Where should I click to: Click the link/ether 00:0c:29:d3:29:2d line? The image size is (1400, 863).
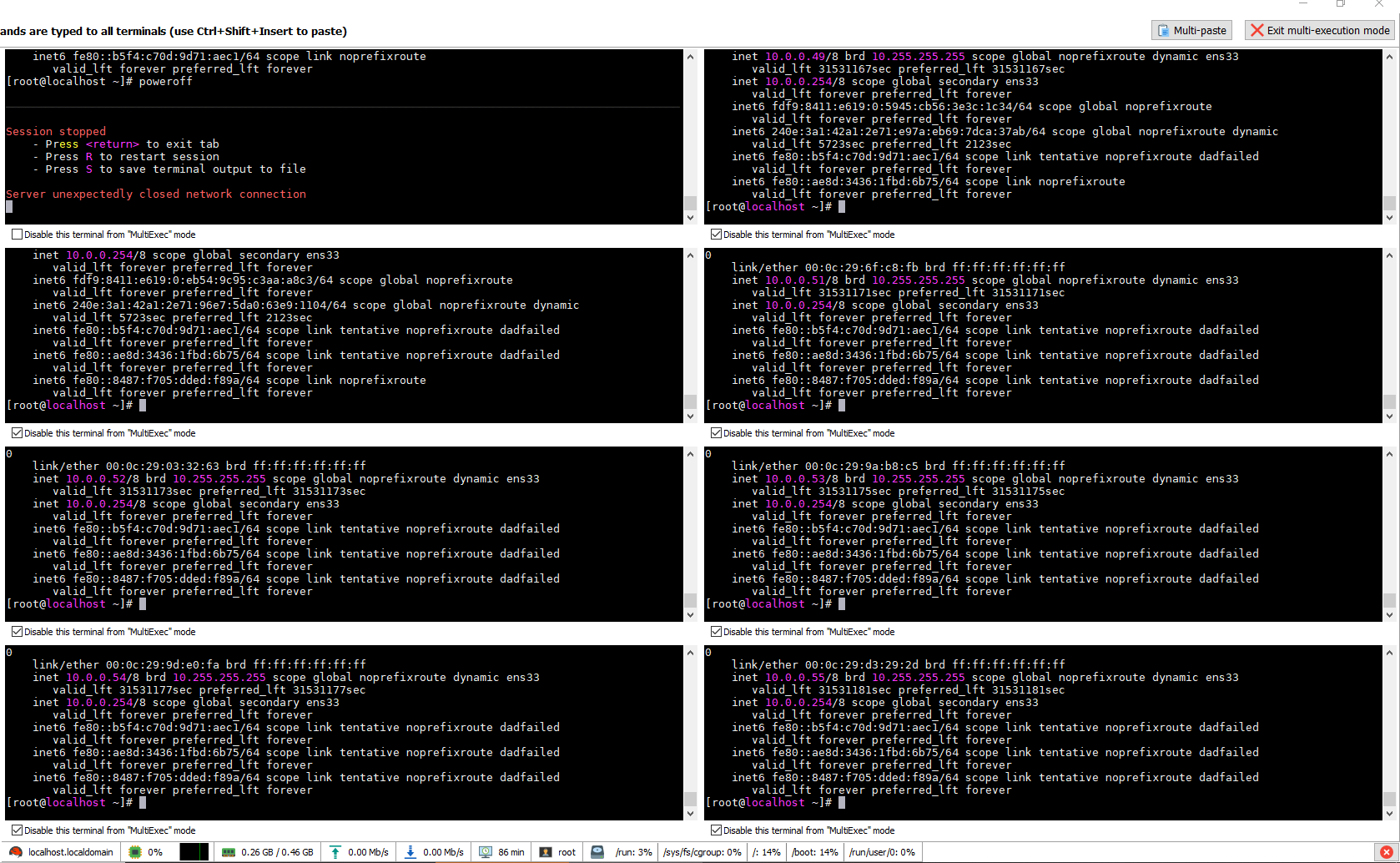[x=899, y=664]
